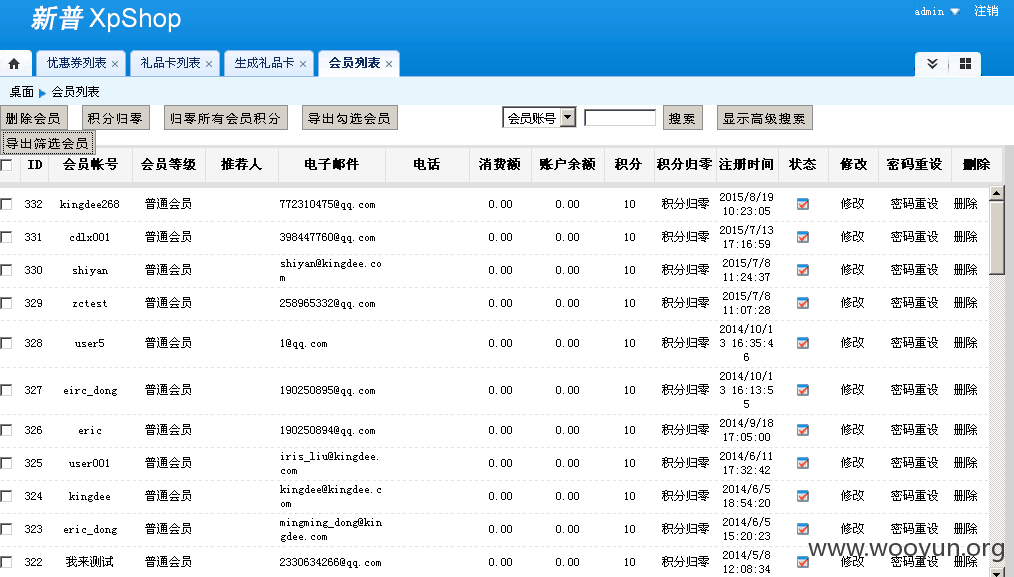The image size is (1014, 577).
Task: Check the row for ID 327
Action: point(6,390)
